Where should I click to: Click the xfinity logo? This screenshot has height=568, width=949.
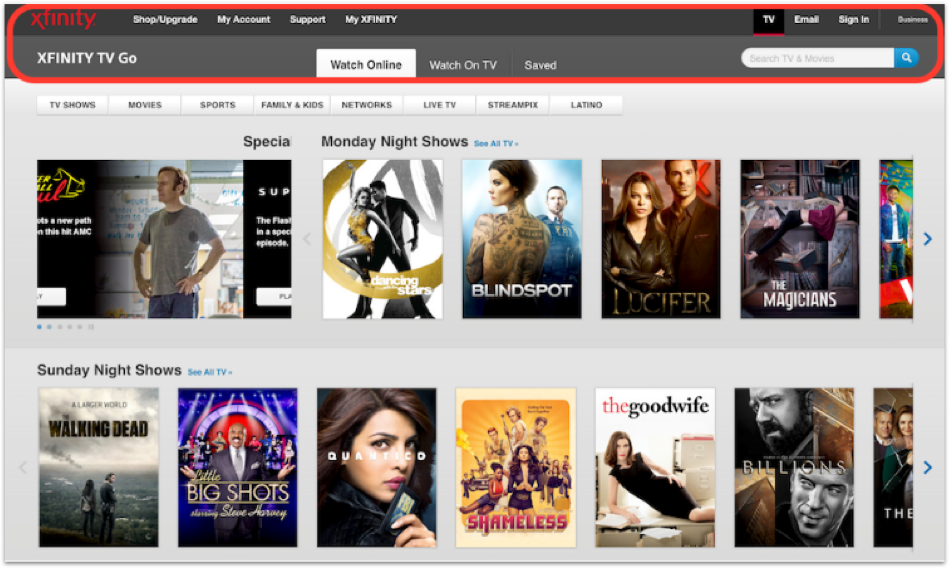coord(63,19)
